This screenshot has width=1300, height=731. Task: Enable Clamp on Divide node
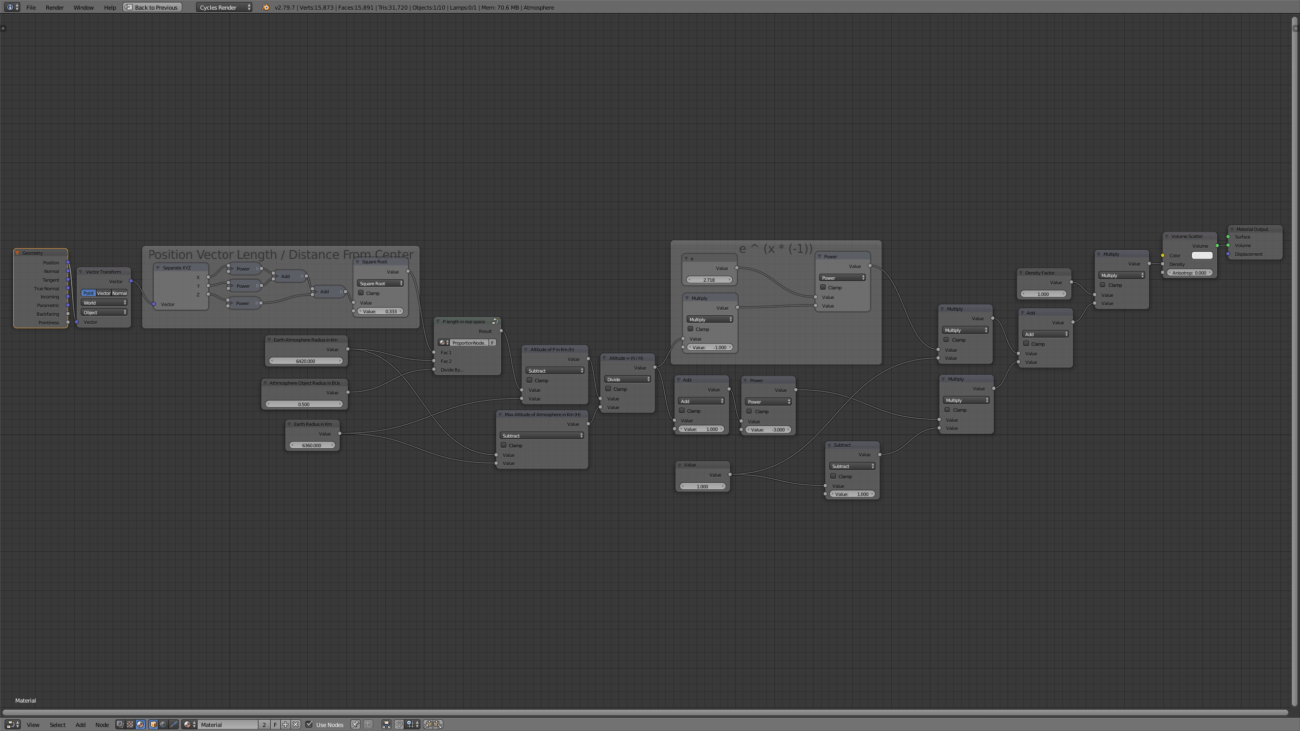[x=607, y=389]
